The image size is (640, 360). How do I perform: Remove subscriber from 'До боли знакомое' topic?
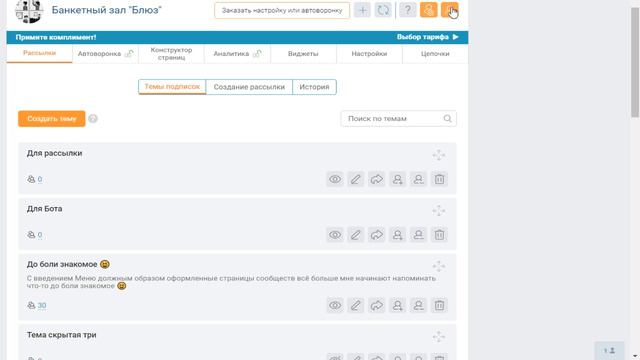tap(418, 305)
